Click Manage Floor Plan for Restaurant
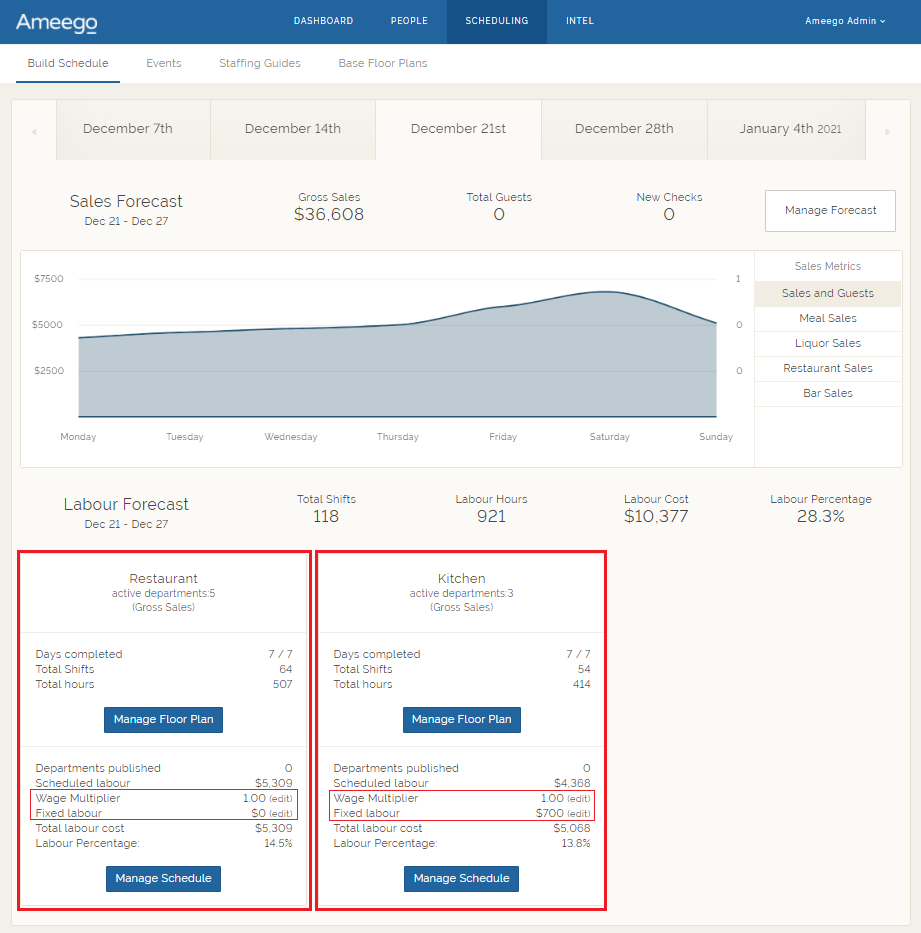The height and width of the screenshot is (933, 921). click(163, 719)
